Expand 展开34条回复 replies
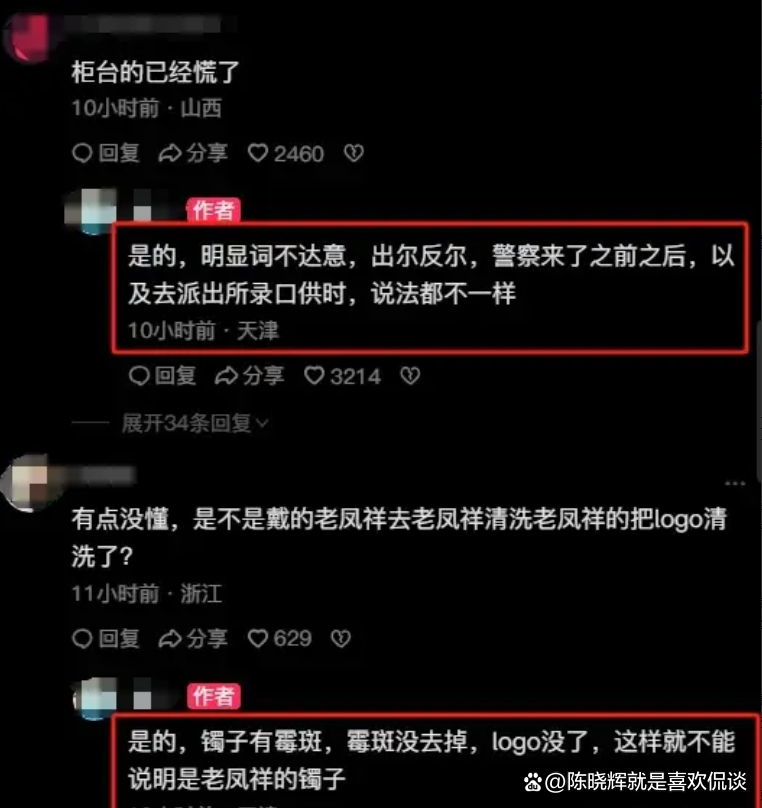762x808 pixels. (195, 423)
